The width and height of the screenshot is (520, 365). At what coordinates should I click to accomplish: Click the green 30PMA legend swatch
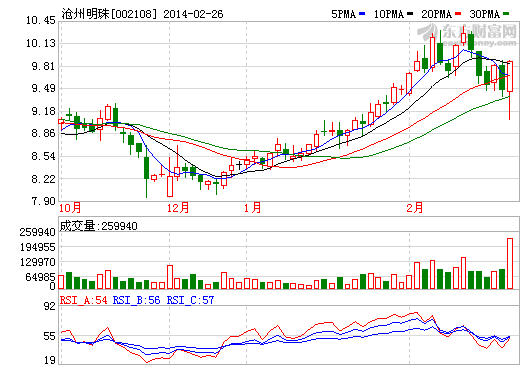coord(506,14)
